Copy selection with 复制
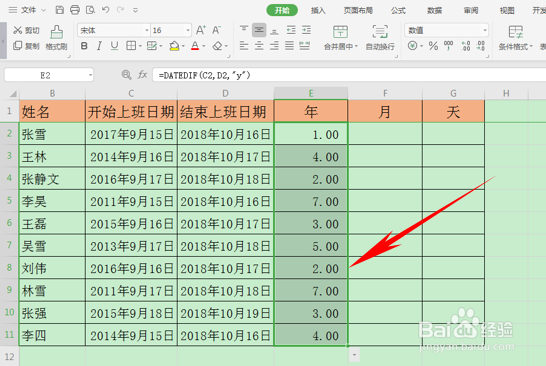 point(26,46)
